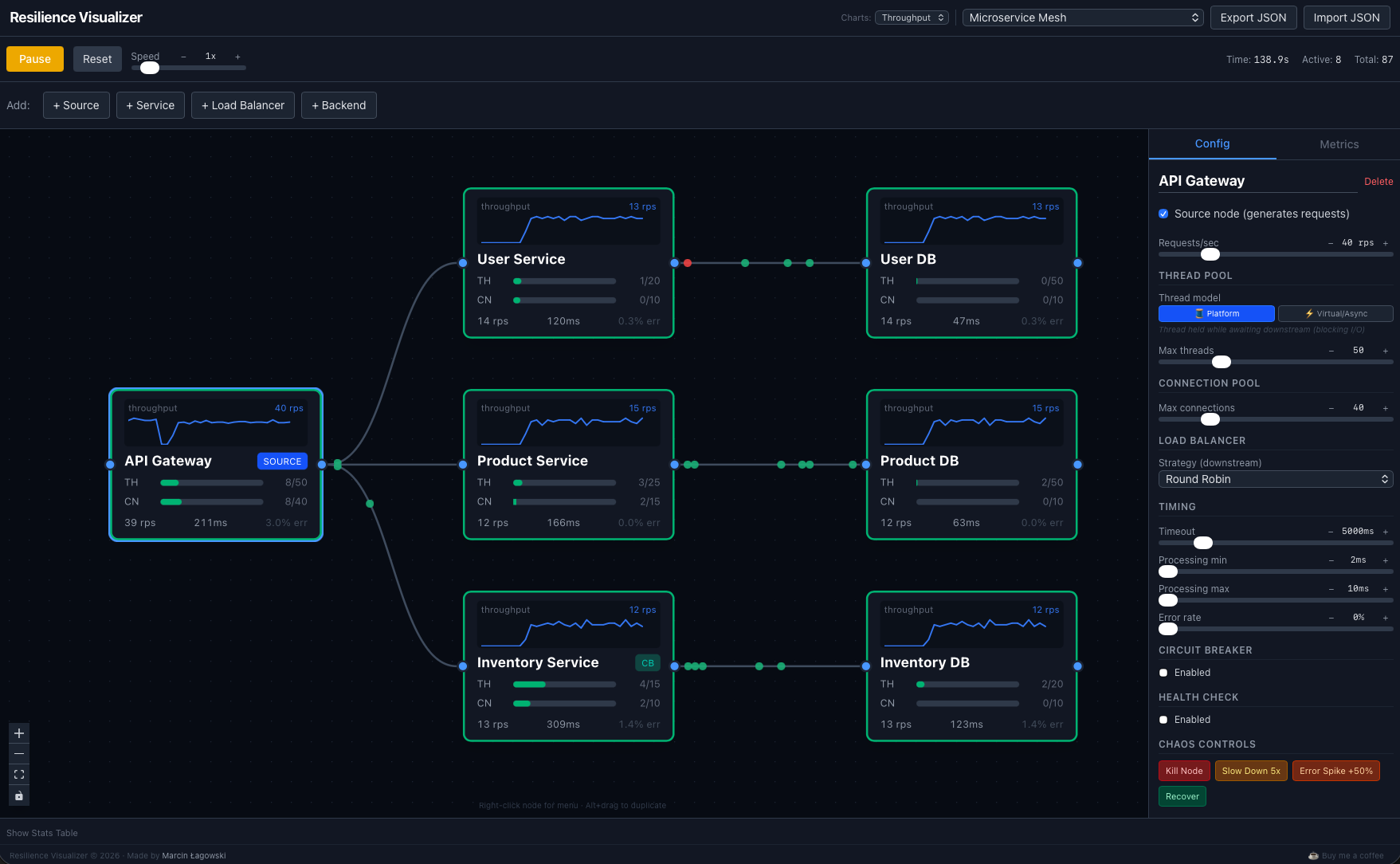
Task: Toggle the canvas lock icon
Action: point(18,795)
